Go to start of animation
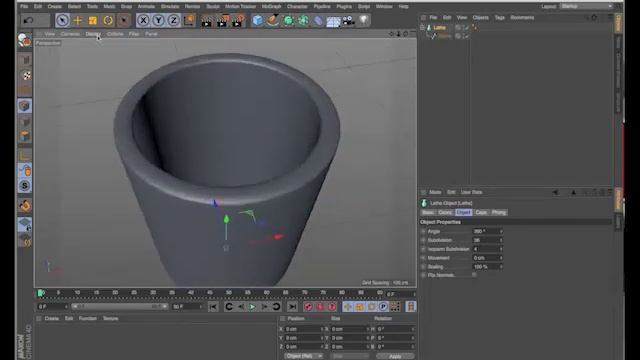The width and height of the screenshot is (640, 360). [213, 307]
